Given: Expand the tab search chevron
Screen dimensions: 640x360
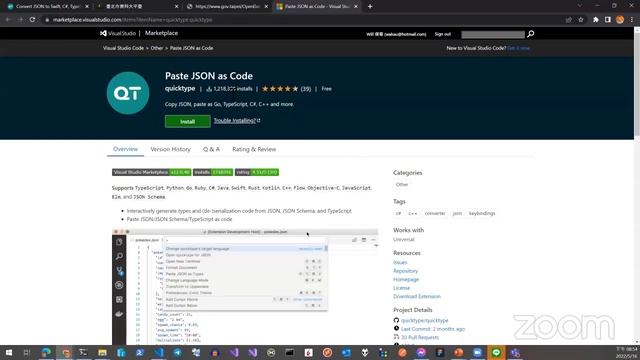Looking at the screenshot, I should coord(580,6).
